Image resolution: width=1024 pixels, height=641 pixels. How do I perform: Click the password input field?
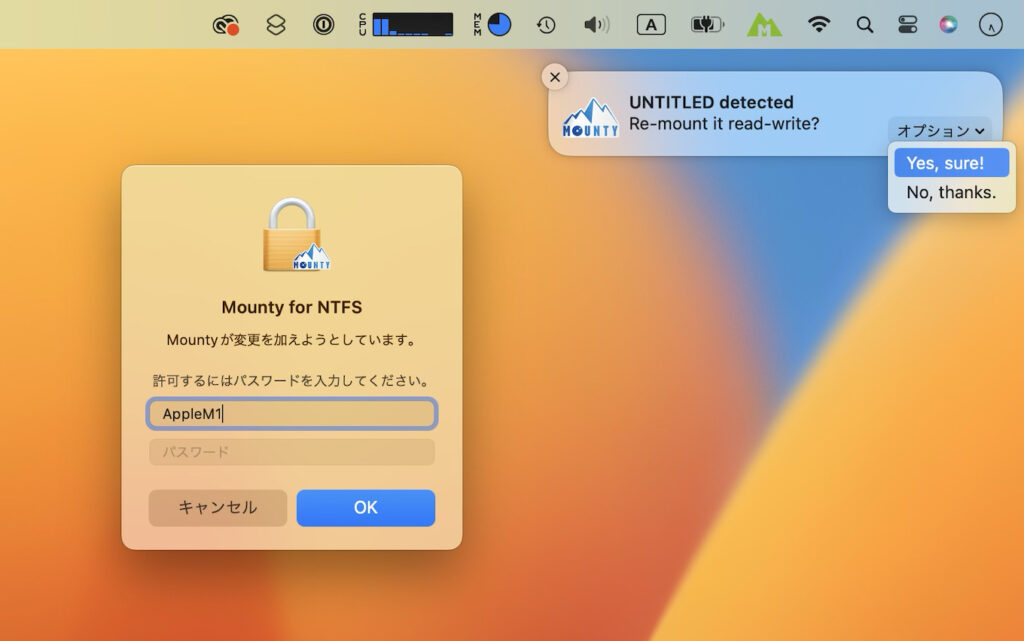(291, 452)
